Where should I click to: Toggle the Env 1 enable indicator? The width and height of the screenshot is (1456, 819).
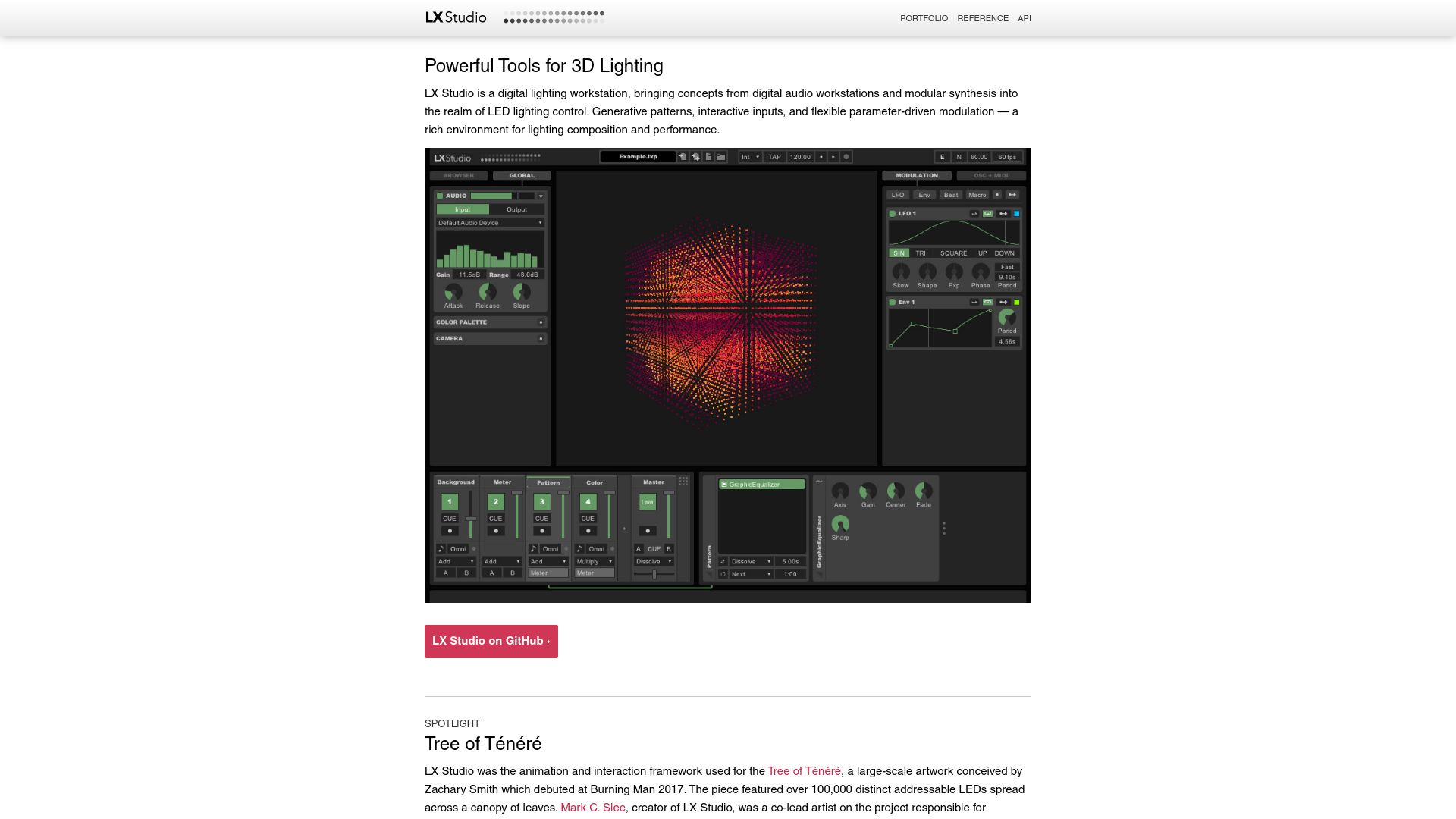(893, 302)
